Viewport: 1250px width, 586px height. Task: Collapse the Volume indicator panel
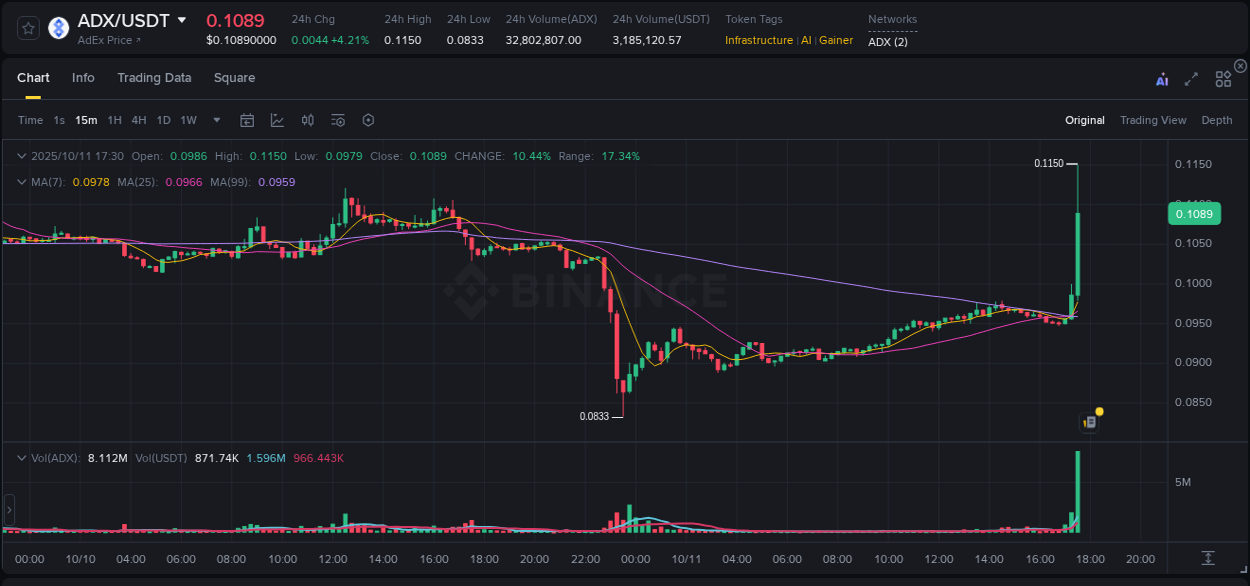click(21, 458)
